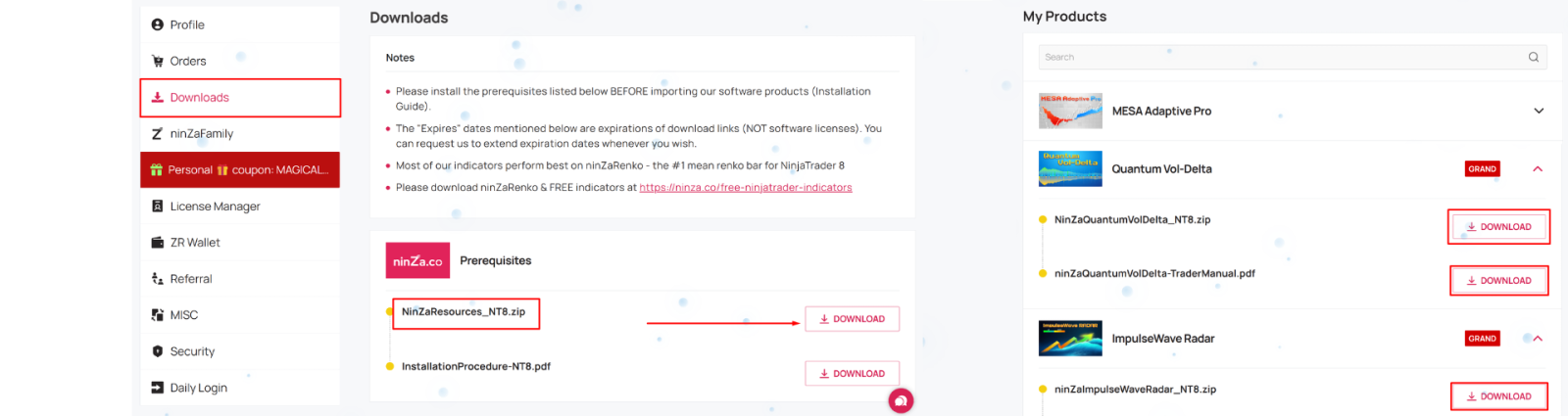This screenshot has width=1568, height=416.
Task: Click the ImpulseWave Radar thumbnail
Action: (1070, 338)
